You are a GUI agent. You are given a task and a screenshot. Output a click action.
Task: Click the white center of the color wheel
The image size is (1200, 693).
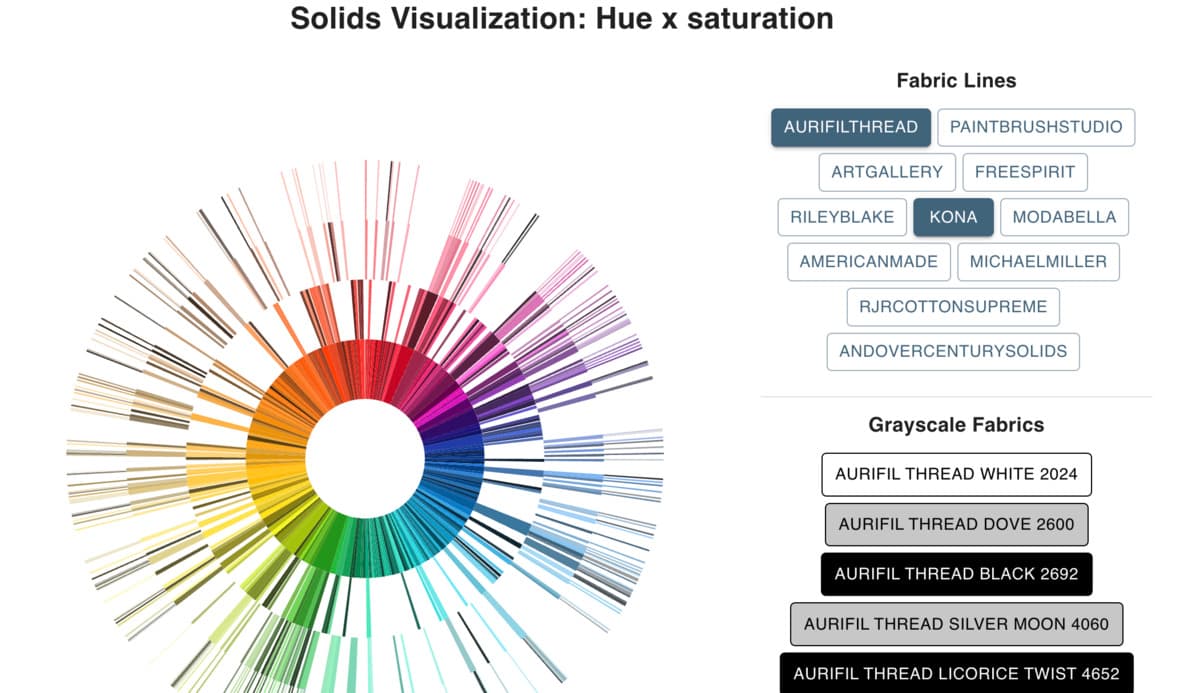[365, 457]
